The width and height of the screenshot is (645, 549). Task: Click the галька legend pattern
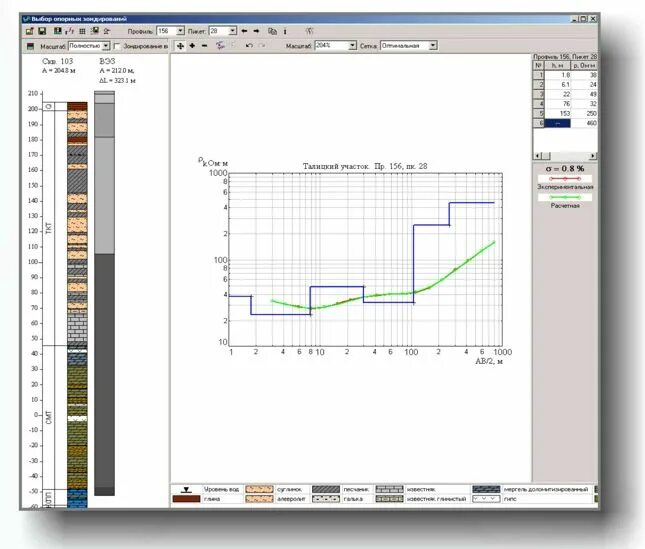[x=326, y=499]
